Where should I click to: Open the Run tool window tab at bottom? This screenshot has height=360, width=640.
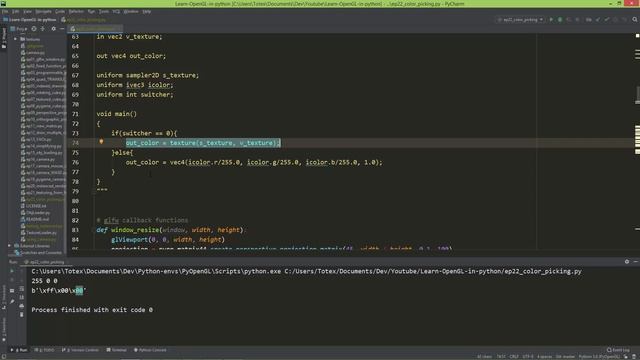pos(19,350)
